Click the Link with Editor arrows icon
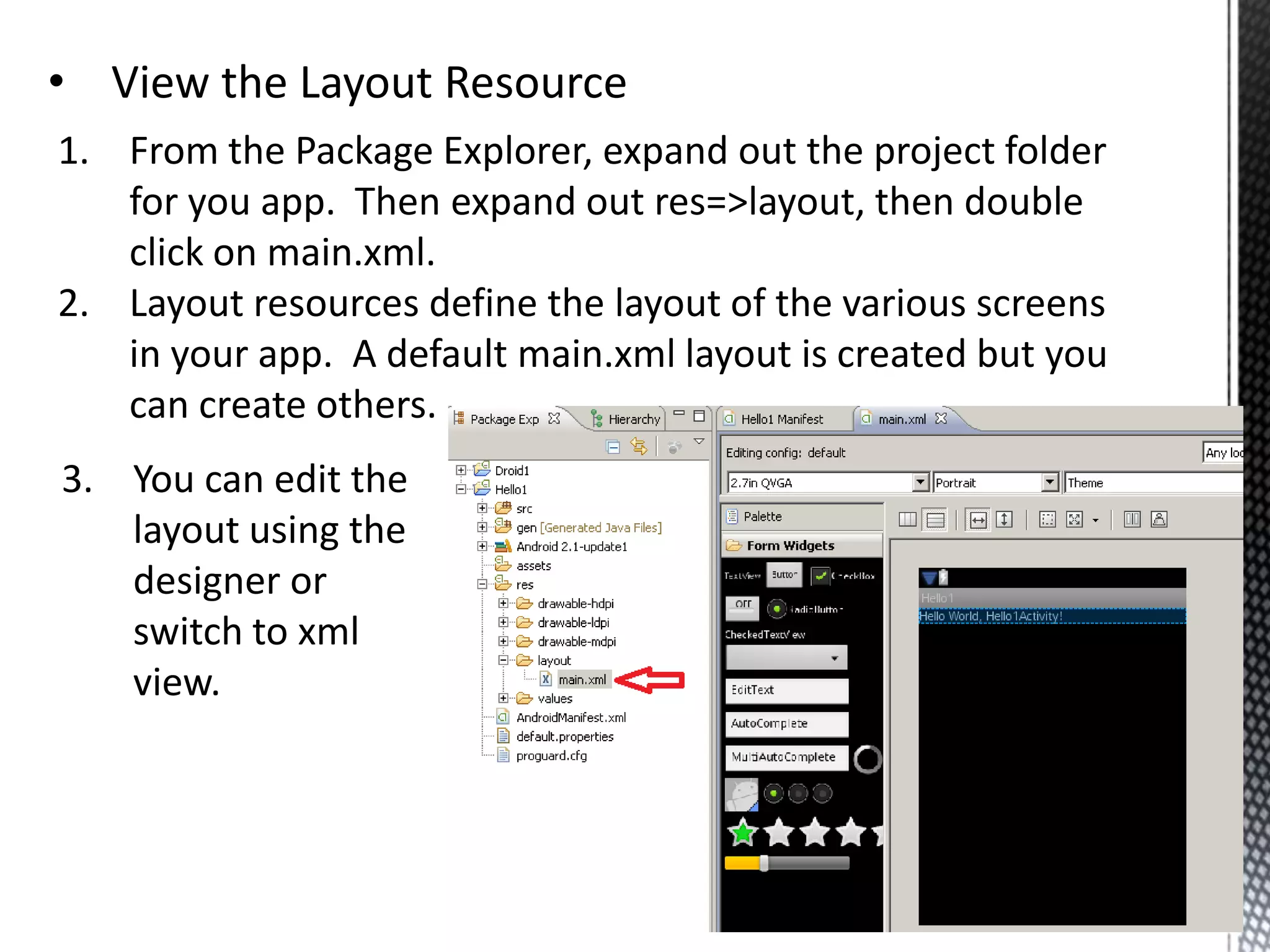 coord(638,446)
